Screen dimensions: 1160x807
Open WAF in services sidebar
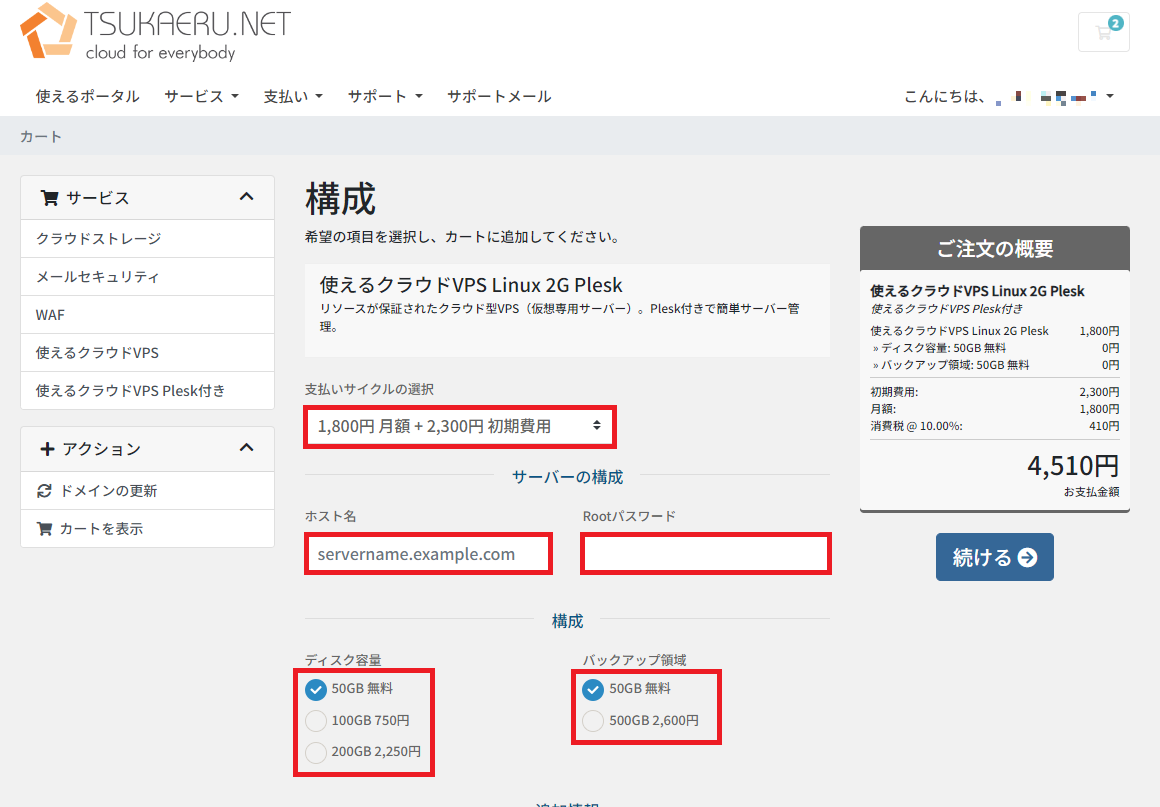coord(147,314)
